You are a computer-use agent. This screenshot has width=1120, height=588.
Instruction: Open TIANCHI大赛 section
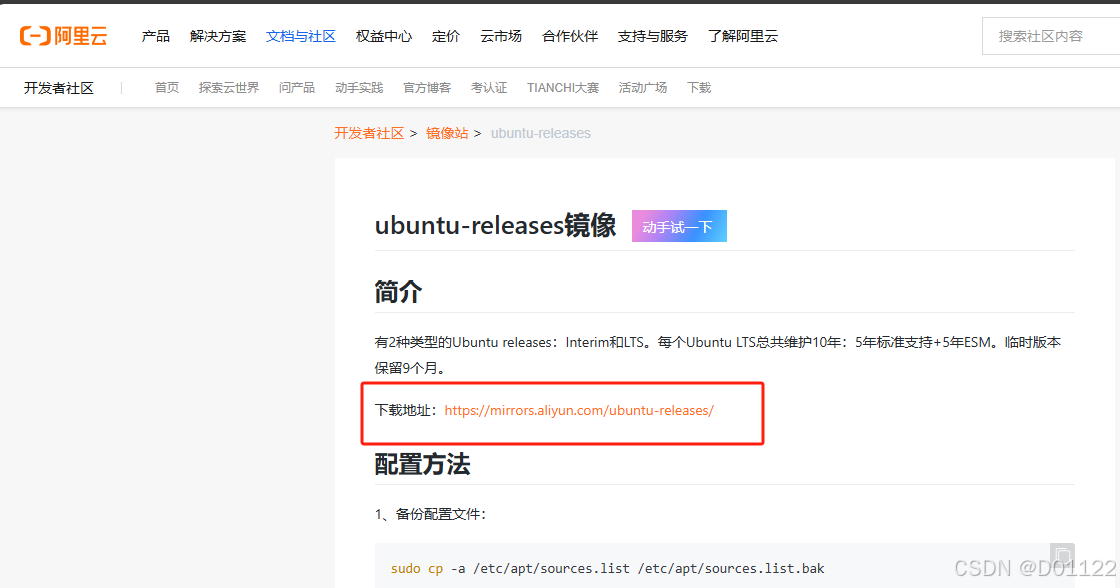click(563, 88)
